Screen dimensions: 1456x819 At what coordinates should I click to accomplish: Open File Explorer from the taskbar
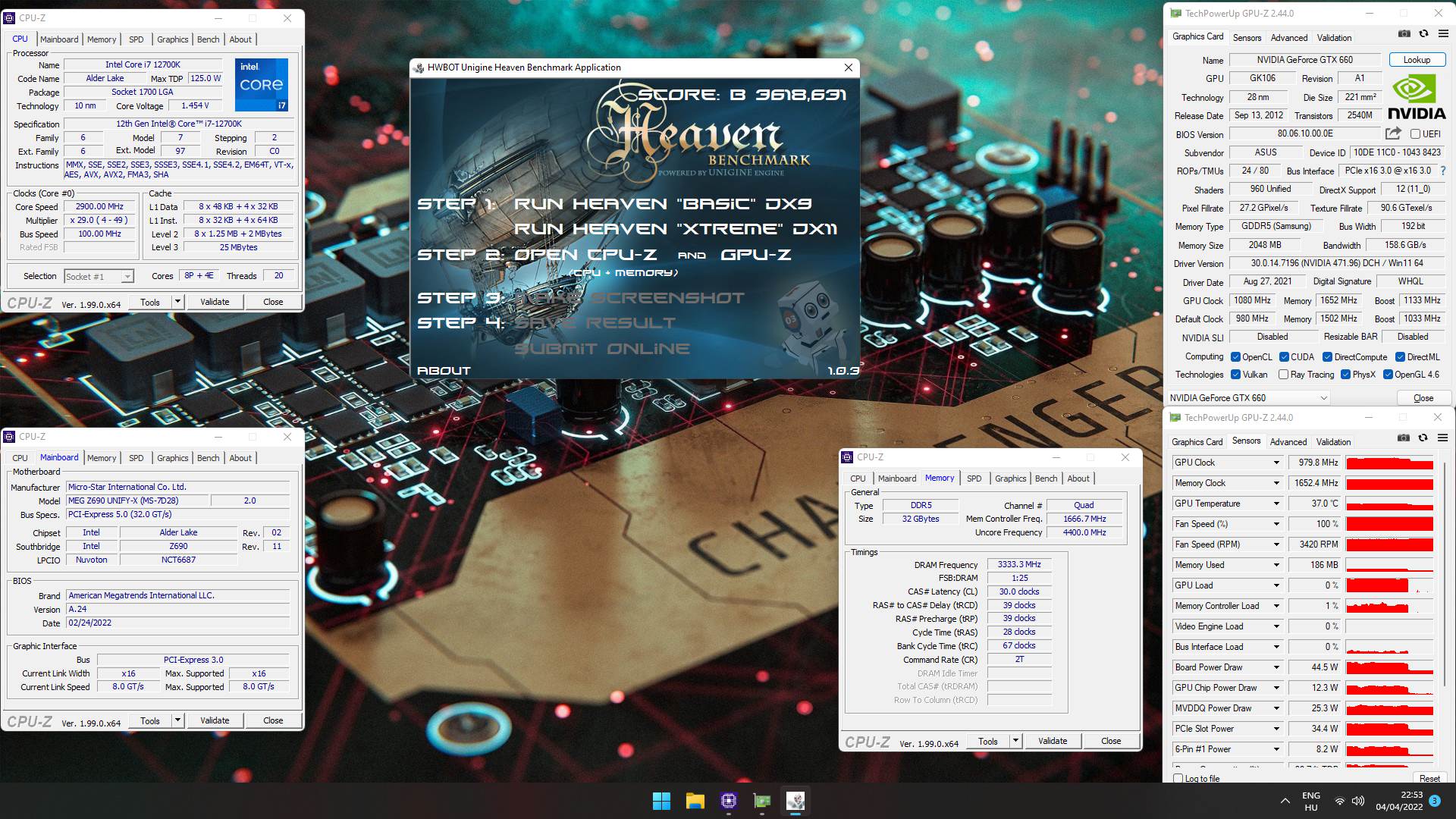pyautogui.click(x=695, y=801)
